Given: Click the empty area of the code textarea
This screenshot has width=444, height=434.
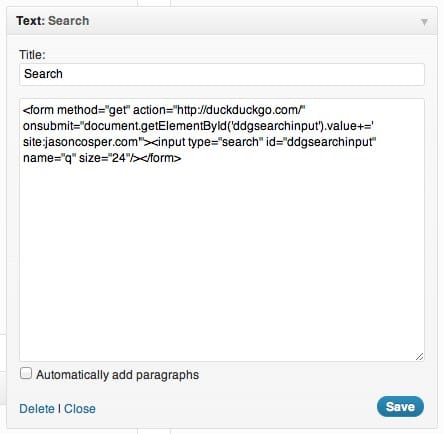Looking at the screenshot, I should point(222,260).
